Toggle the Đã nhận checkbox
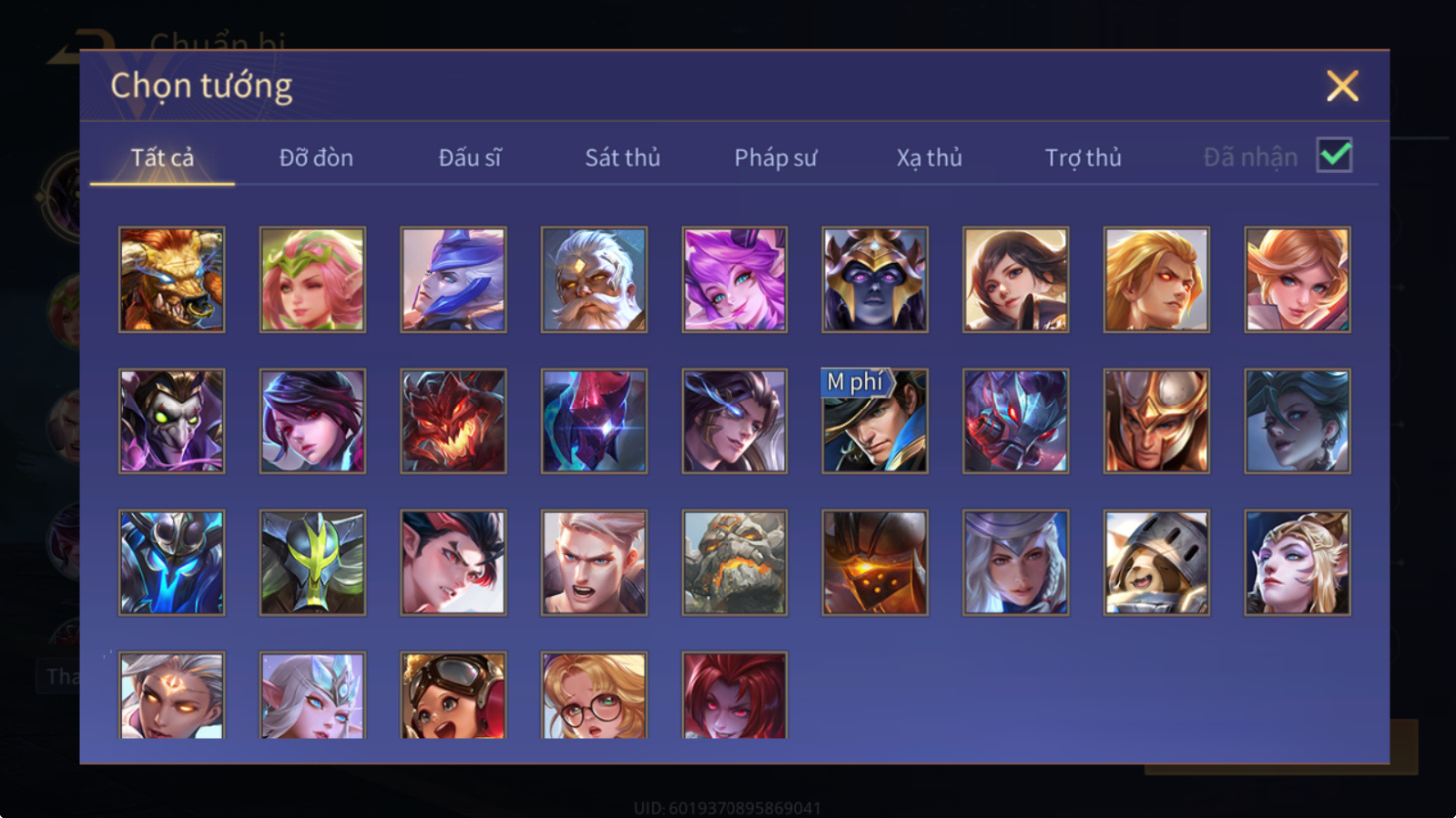Screen dimensions: 1456x818 click(1335, 156)
